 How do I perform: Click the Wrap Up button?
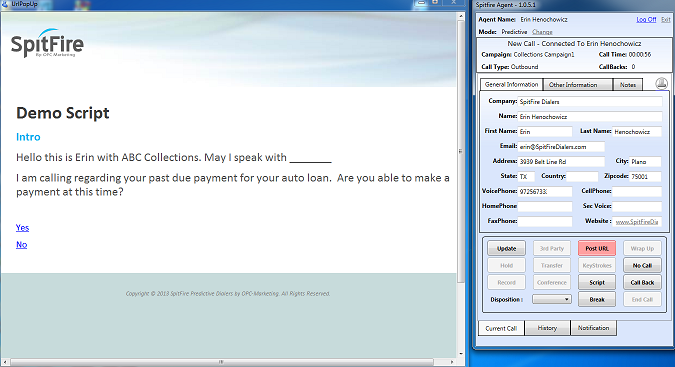tap(642, 248)
